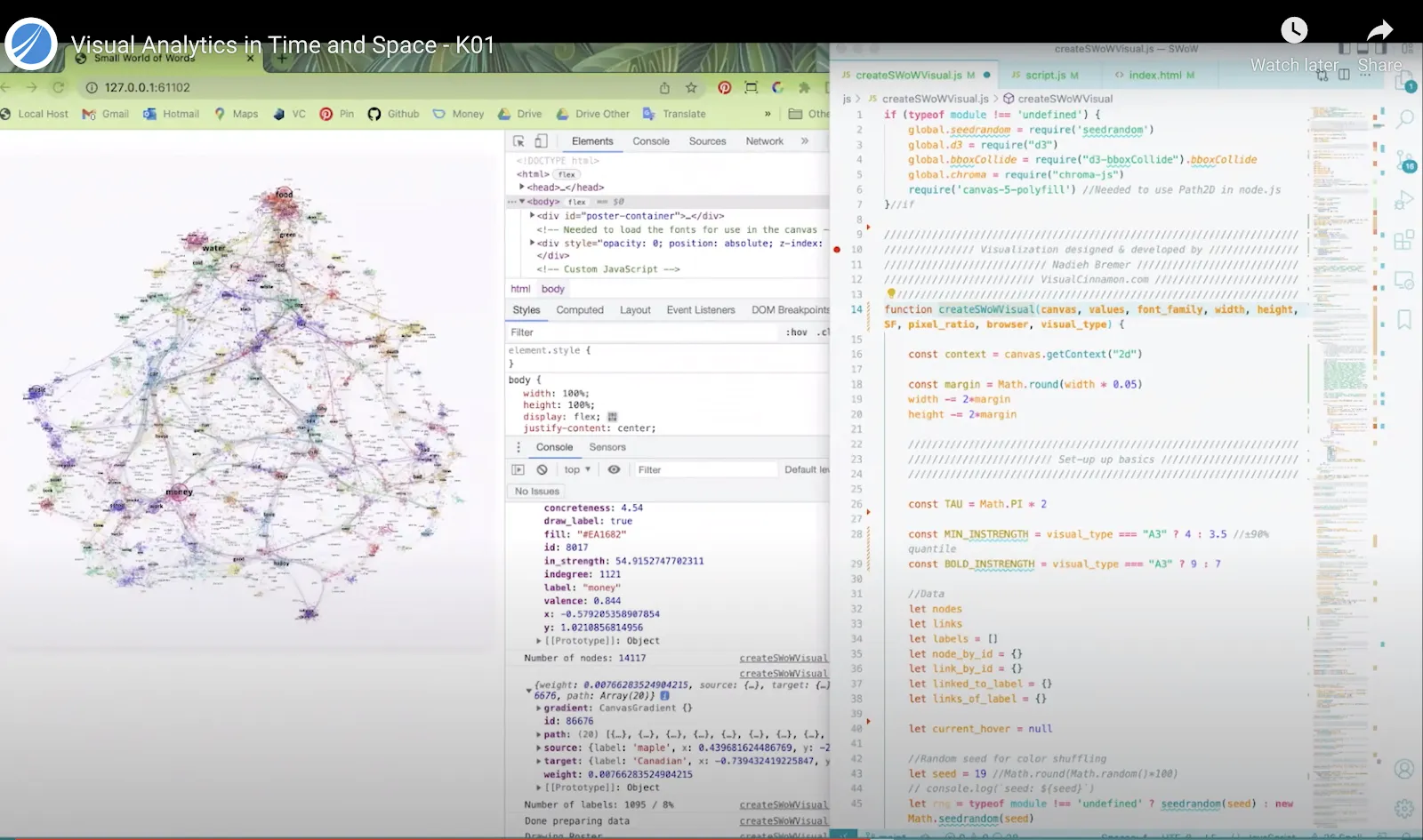Click the Pinterest extension icon
This screenshot has width=1423, height=840.
point(725,87)
